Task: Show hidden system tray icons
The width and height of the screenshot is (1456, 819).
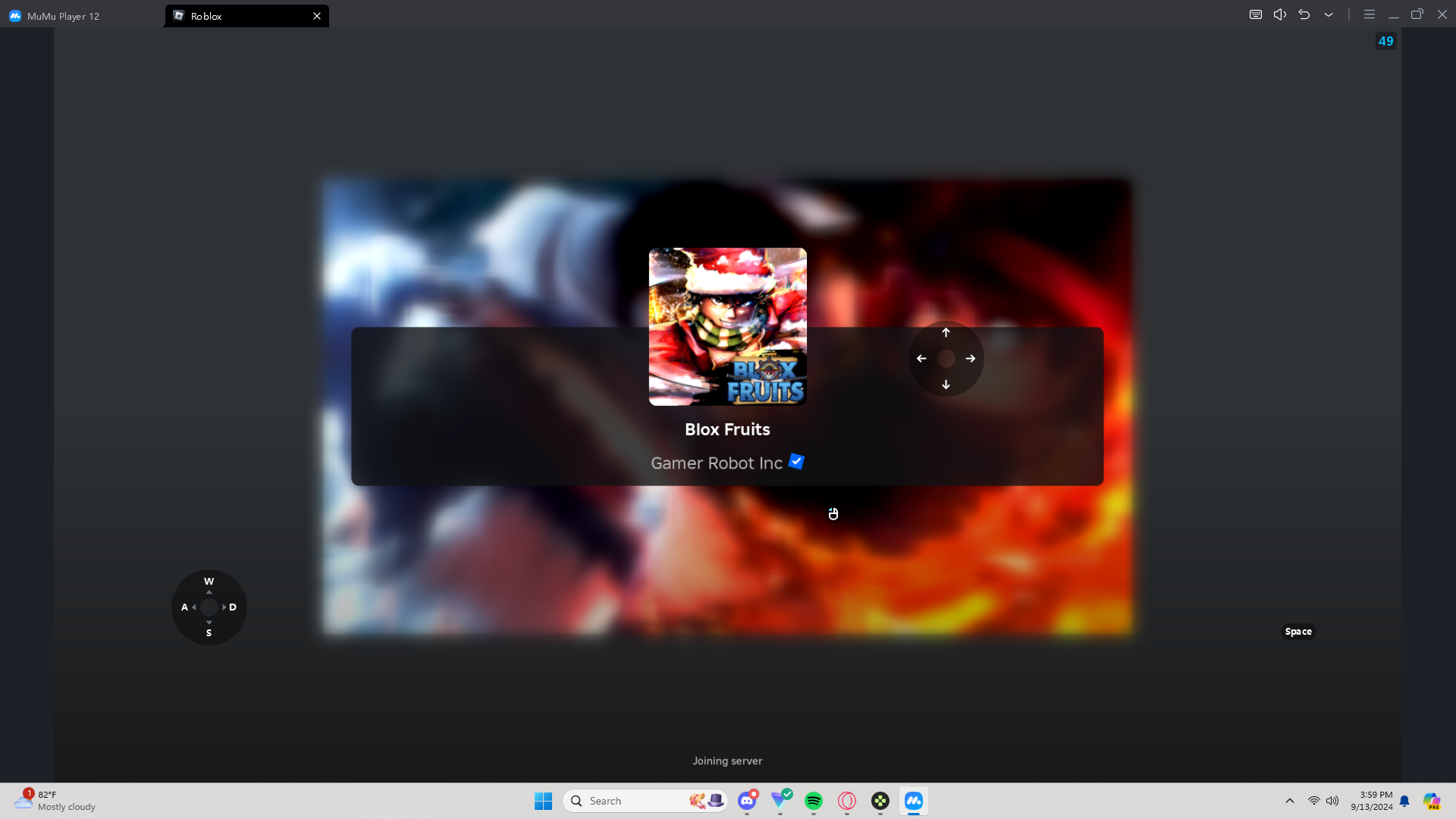Action: pyautogui.click(x=1290, y=801)
